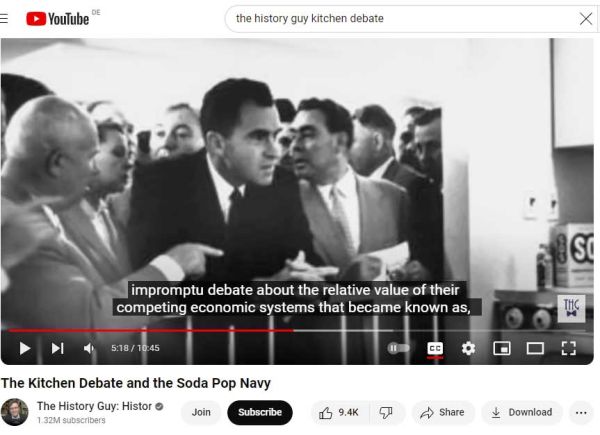Subscribe to The History Guy channel
Image resolution: width=600 pixels, height=435 pixels.
pos(260,412)
